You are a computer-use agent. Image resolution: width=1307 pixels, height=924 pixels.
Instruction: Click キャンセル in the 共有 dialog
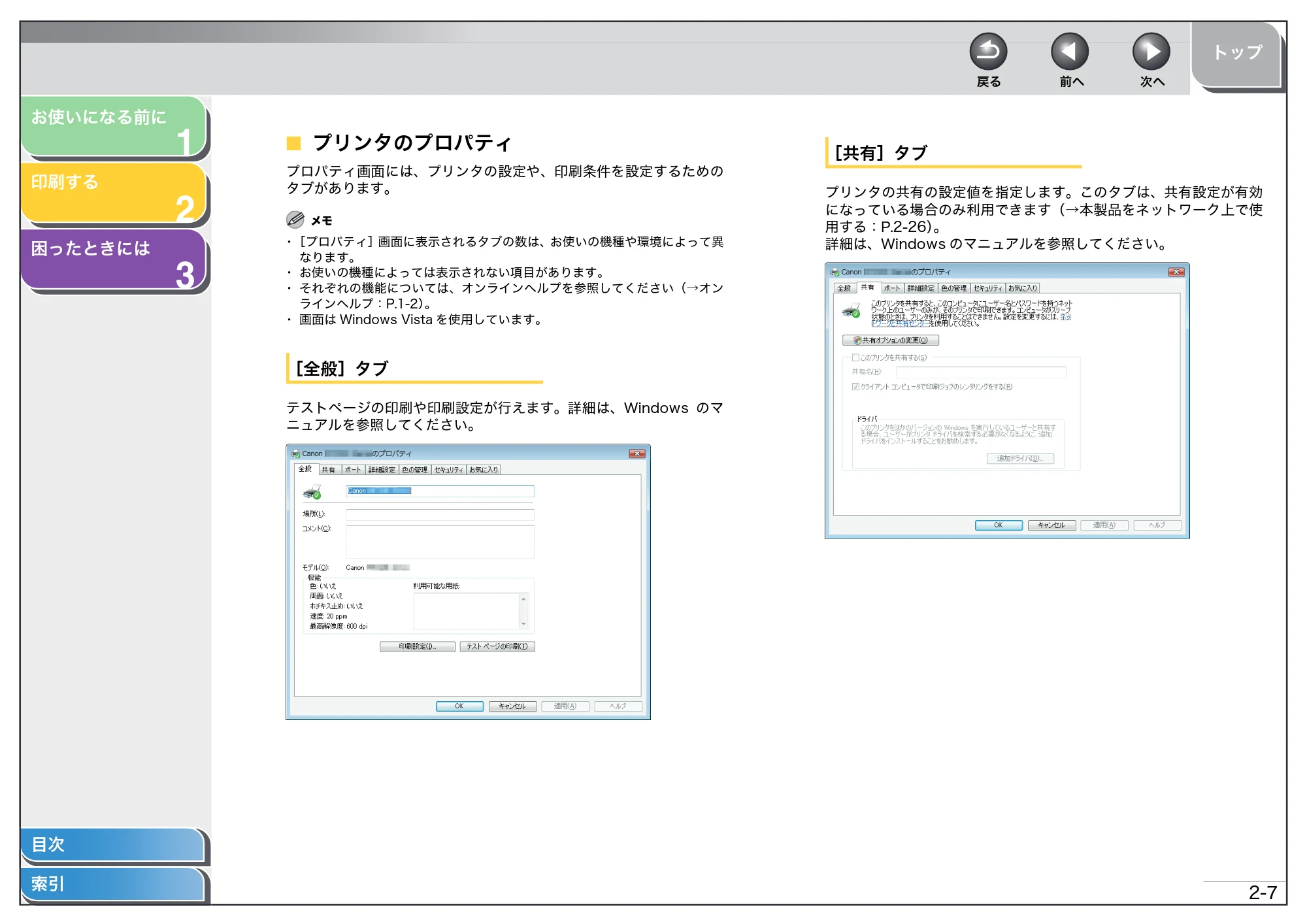coord(1051,525)
